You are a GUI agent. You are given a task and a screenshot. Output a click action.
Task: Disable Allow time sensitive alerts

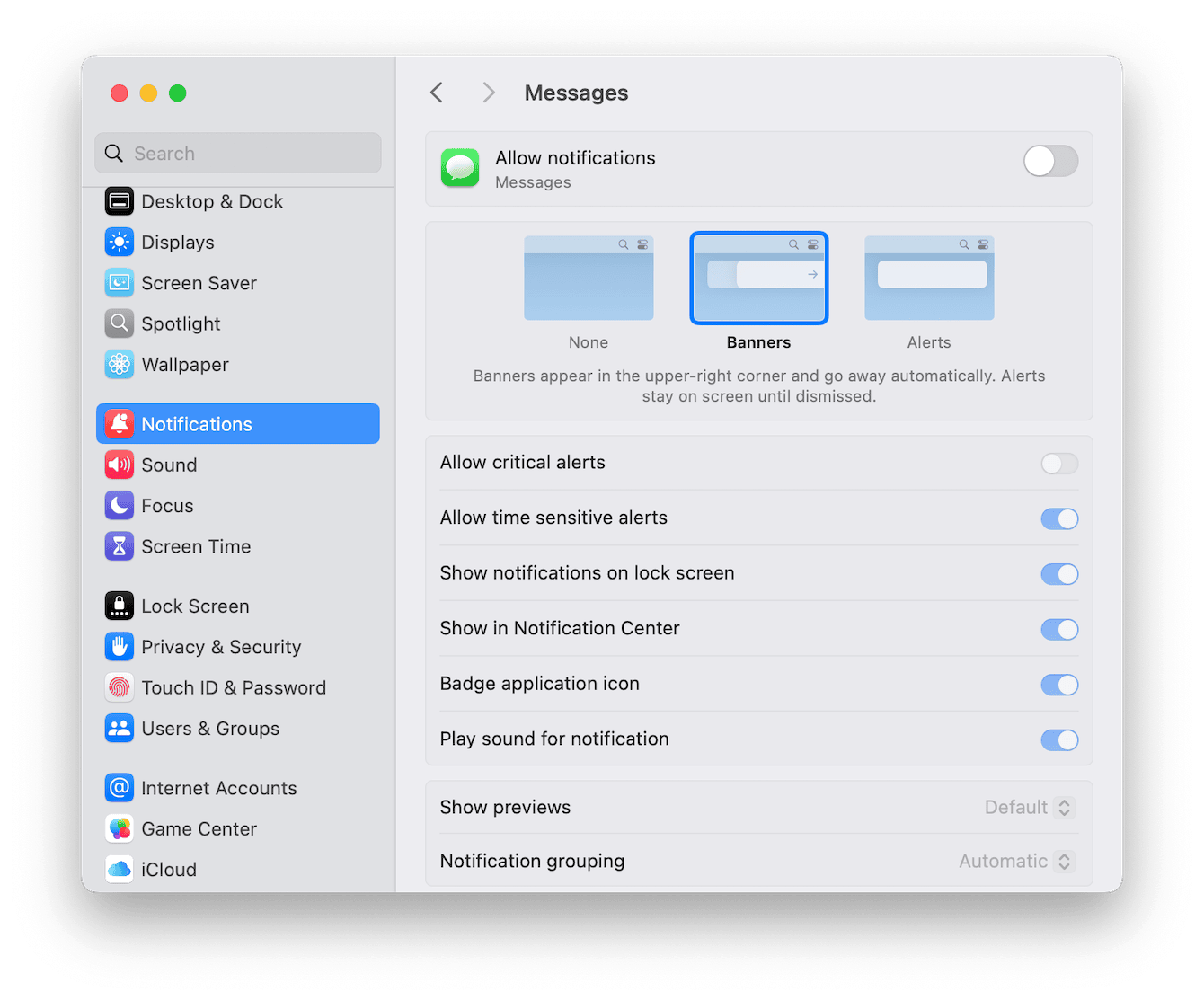[1059, 519]
